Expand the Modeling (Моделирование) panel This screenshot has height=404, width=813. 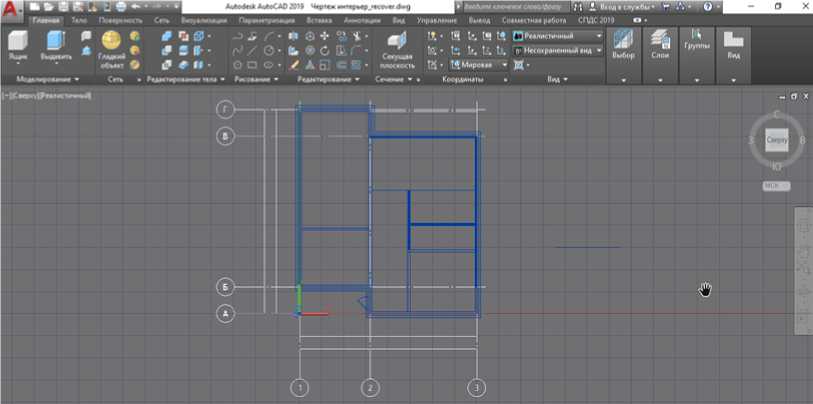click(x=48, y=79)
